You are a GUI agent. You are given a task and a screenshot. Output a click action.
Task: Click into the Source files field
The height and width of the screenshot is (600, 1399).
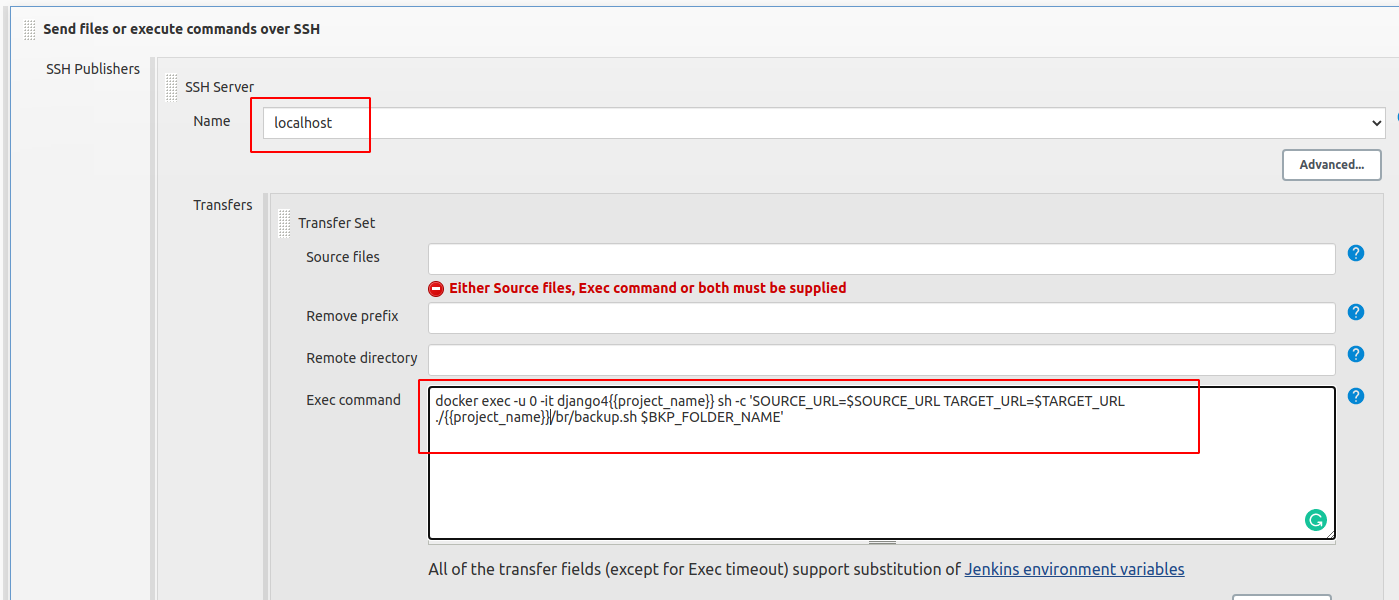click(881, 259)
